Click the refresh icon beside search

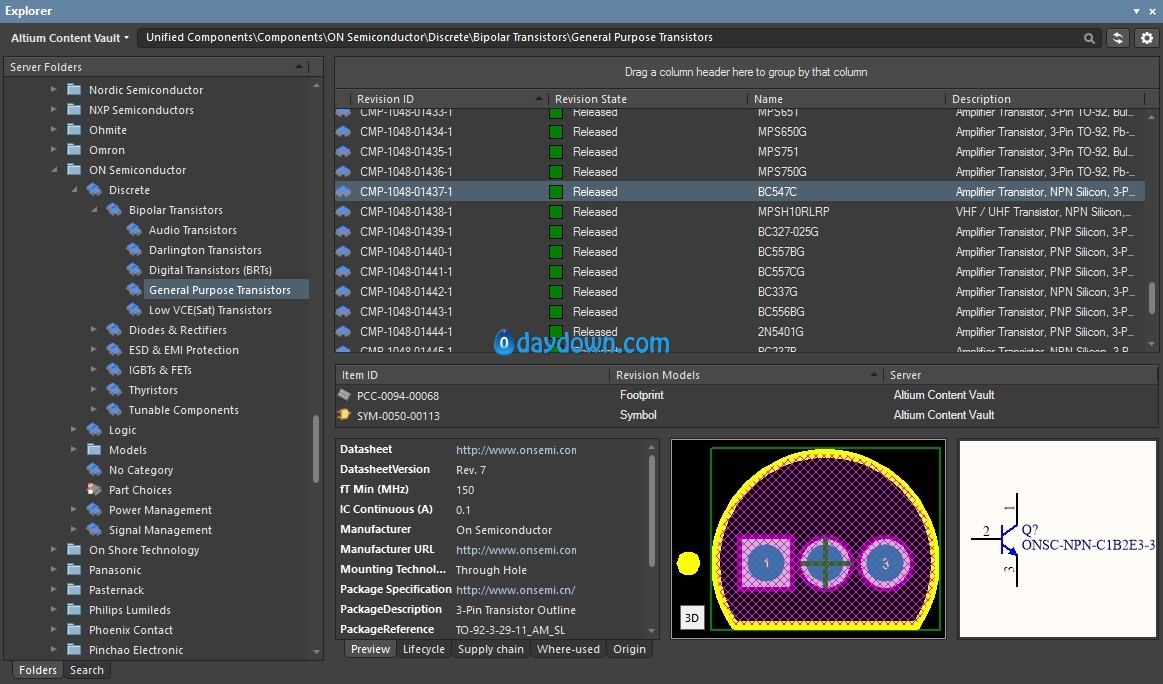click(1118, 38)
